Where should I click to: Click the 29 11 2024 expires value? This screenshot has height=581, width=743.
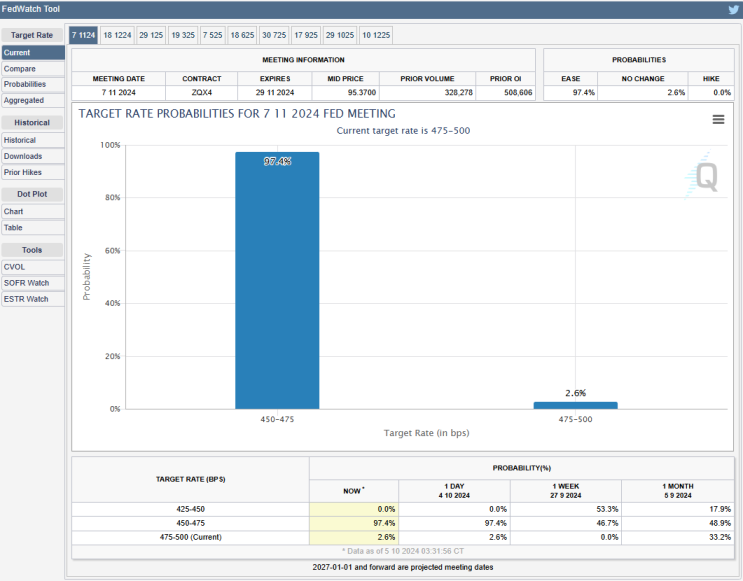(x=275, y=93)
